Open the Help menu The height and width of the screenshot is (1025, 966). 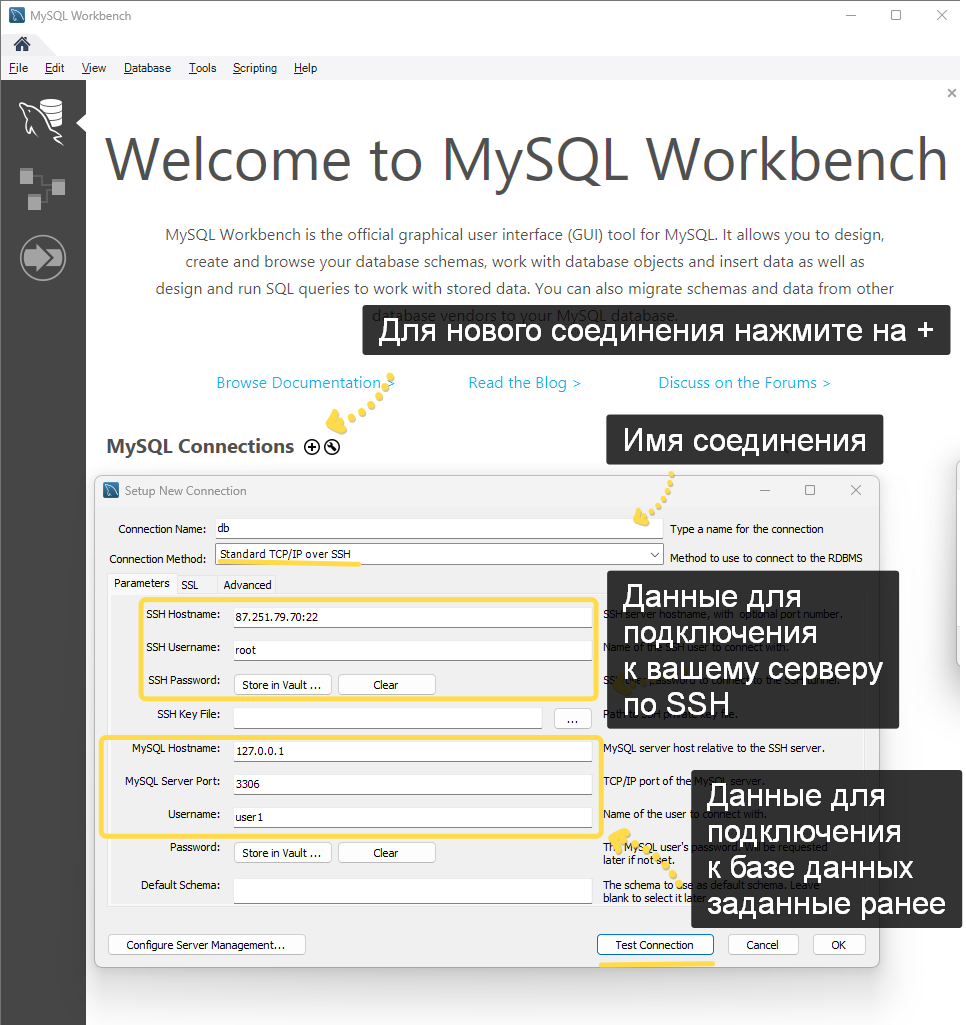click(305, 68)
